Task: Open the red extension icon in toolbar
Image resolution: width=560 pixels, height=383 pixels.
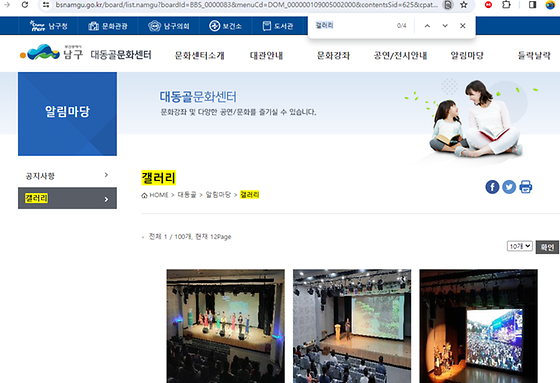Action: pyautogui.click(x=488, y=5)
